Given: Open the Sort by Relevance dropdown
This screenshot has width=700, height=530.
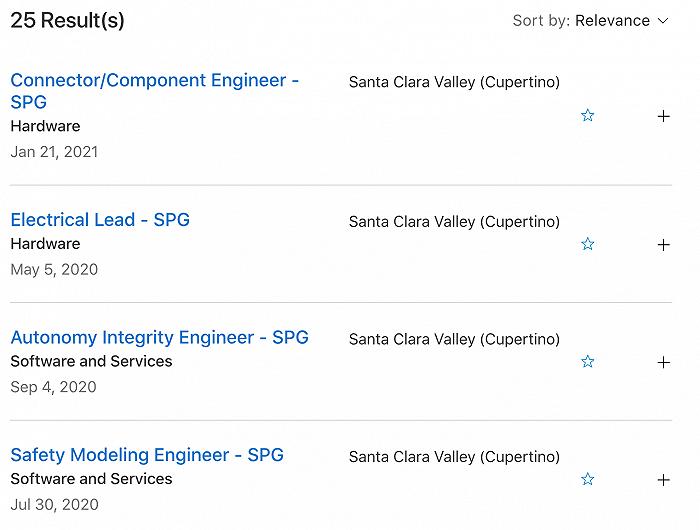Looking at the screenshot, I should pos(590,21).
